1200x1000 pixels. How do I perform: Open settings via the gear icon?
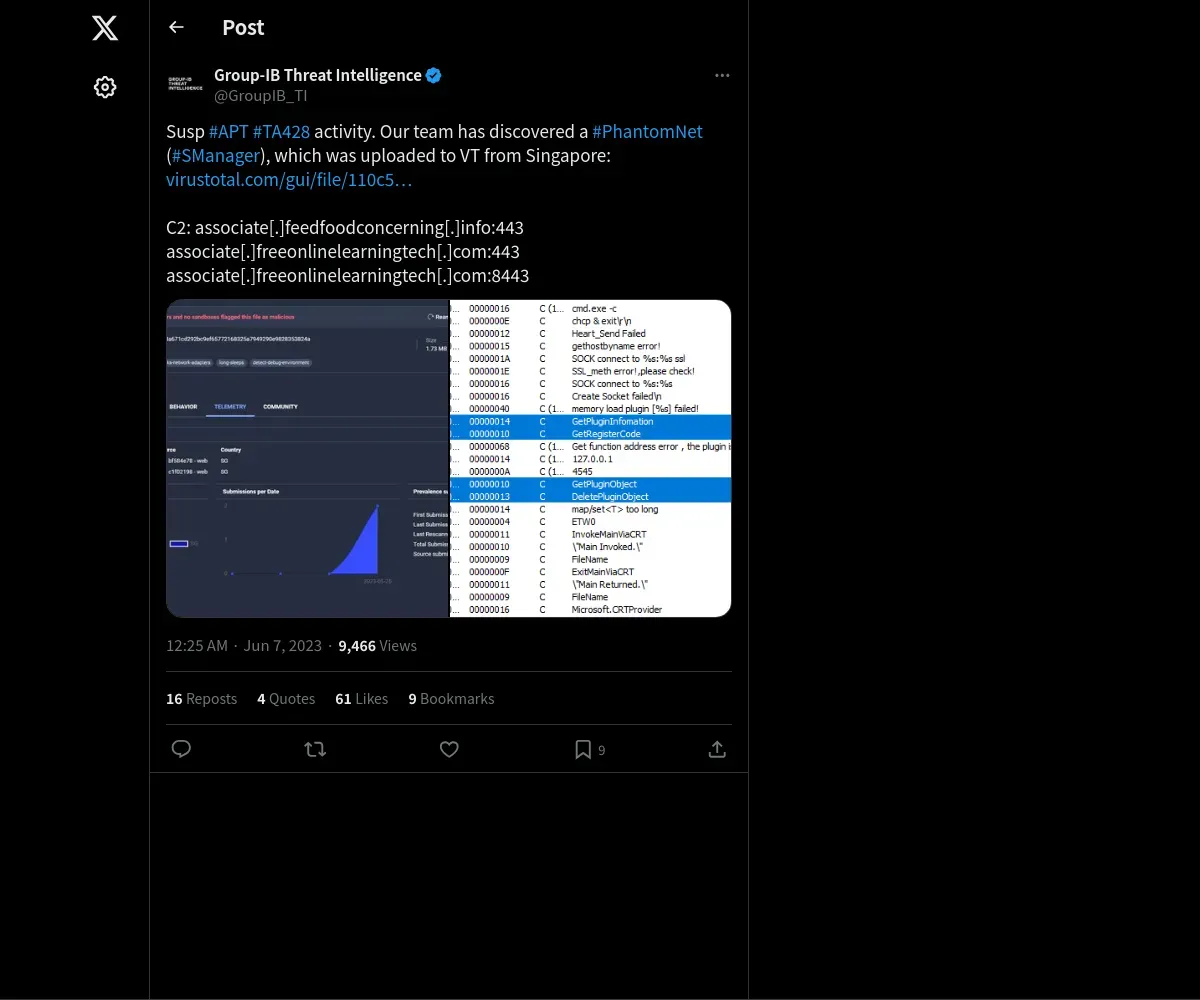click(x=105, y=87)
